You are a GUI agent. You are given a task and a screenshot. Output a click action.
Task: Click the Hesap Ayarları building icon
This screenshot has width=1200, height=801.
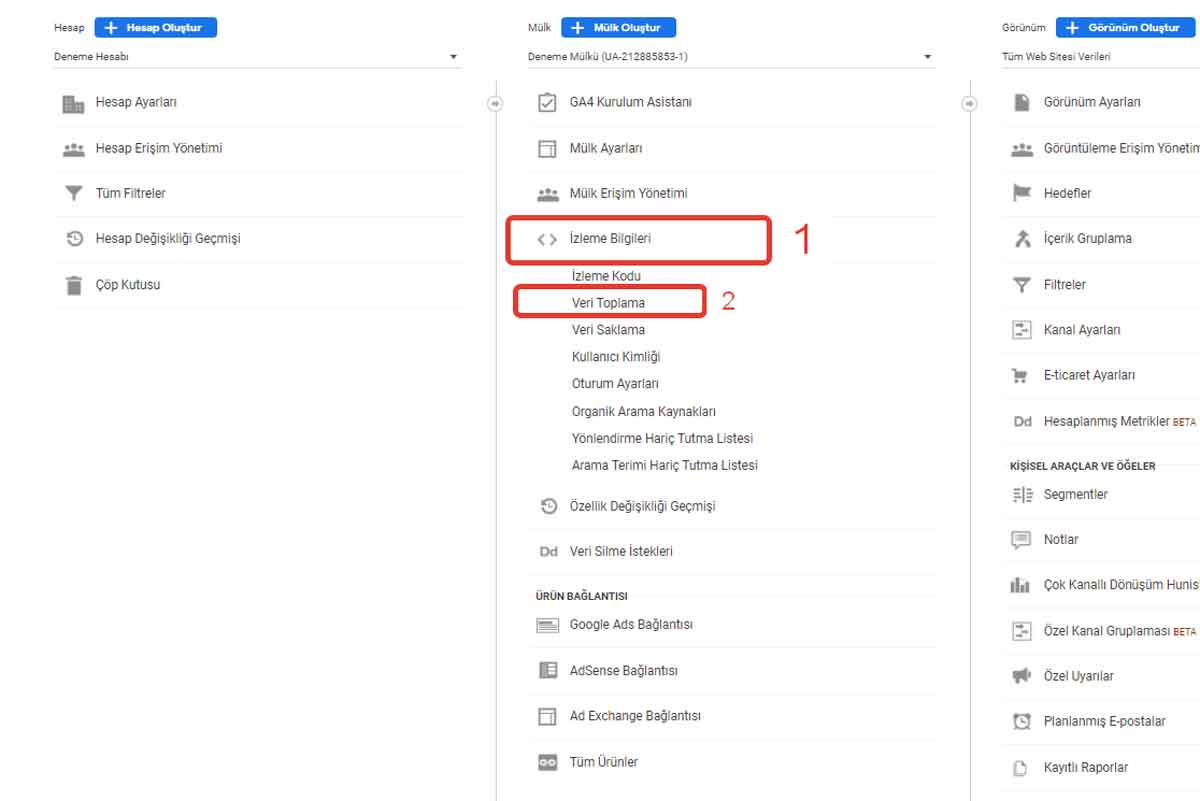pyautogui.click(x=73, y=103)
